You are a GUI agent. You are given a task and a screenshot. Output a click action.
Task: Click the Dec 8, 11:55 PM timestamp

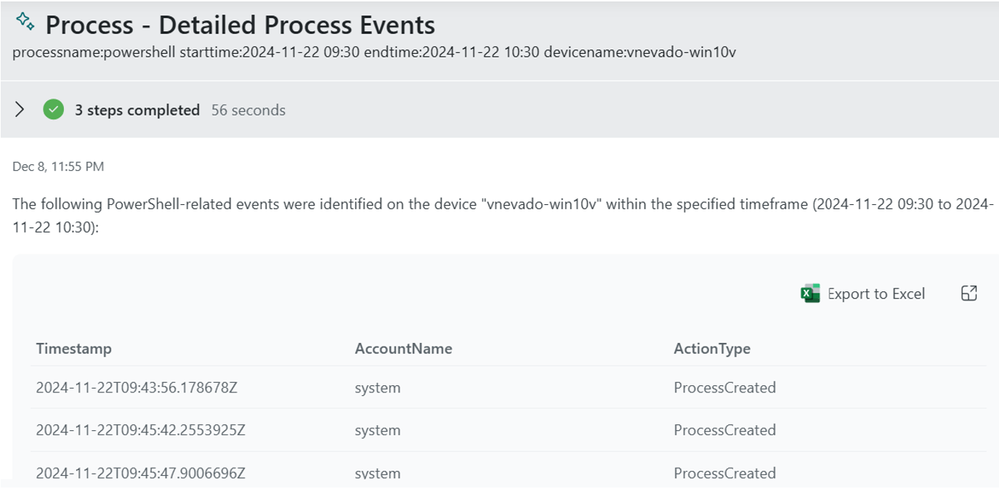(58, 167)
